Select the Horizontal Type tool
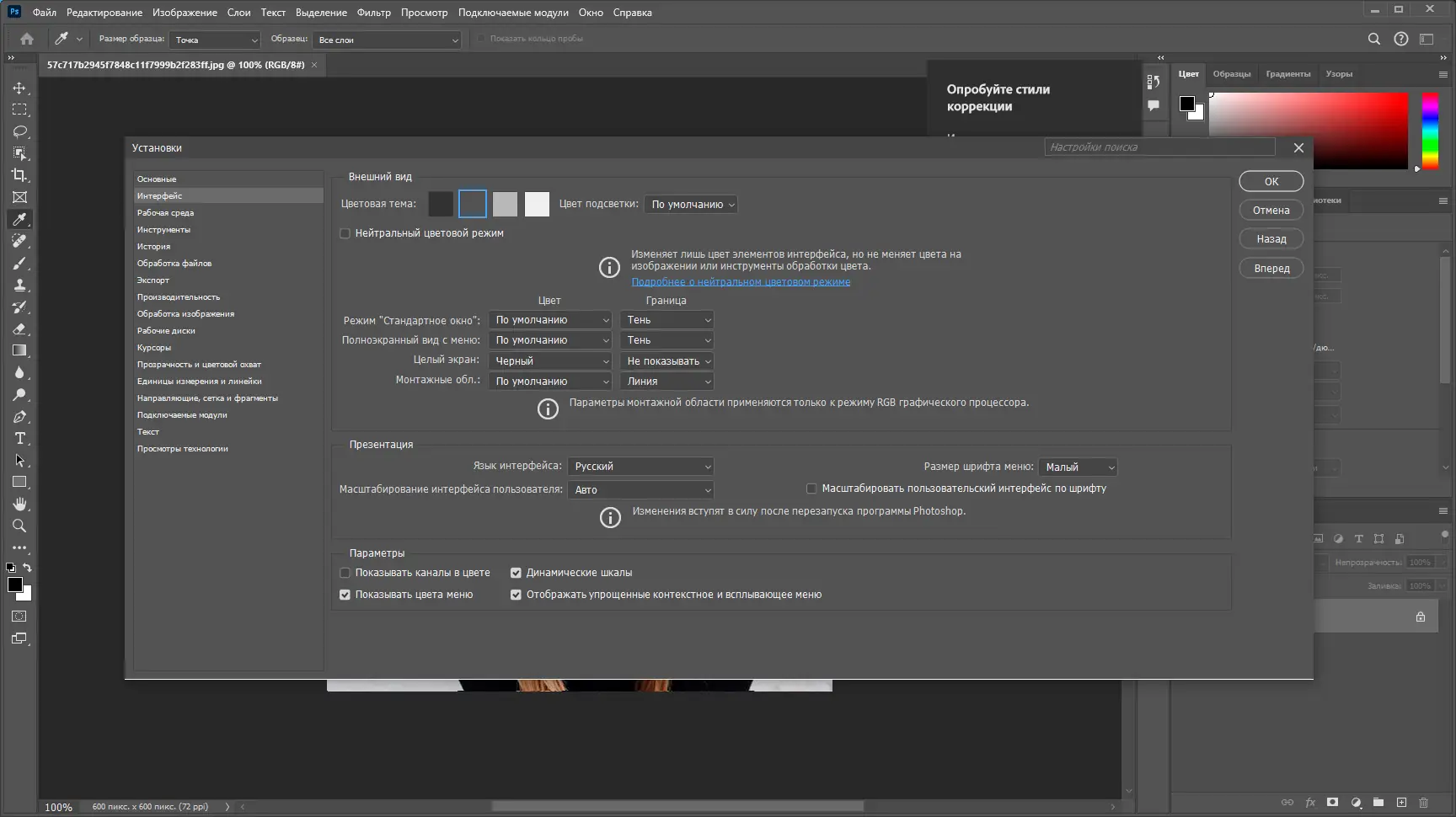The width and height of the screenshot is (1456, 817). [x=19, y=438]
